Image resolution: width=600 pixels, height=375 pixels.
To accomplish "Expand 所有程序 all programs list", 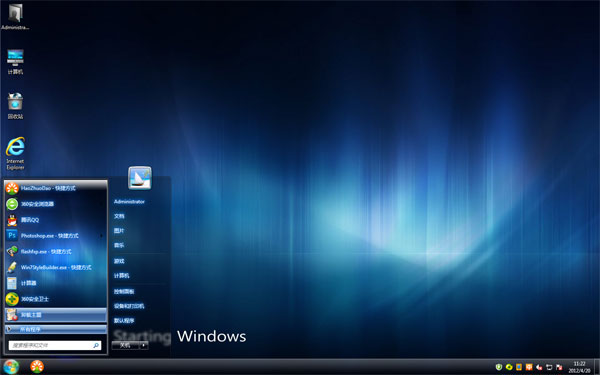I will pyautogui.click(x=56, y=329).
